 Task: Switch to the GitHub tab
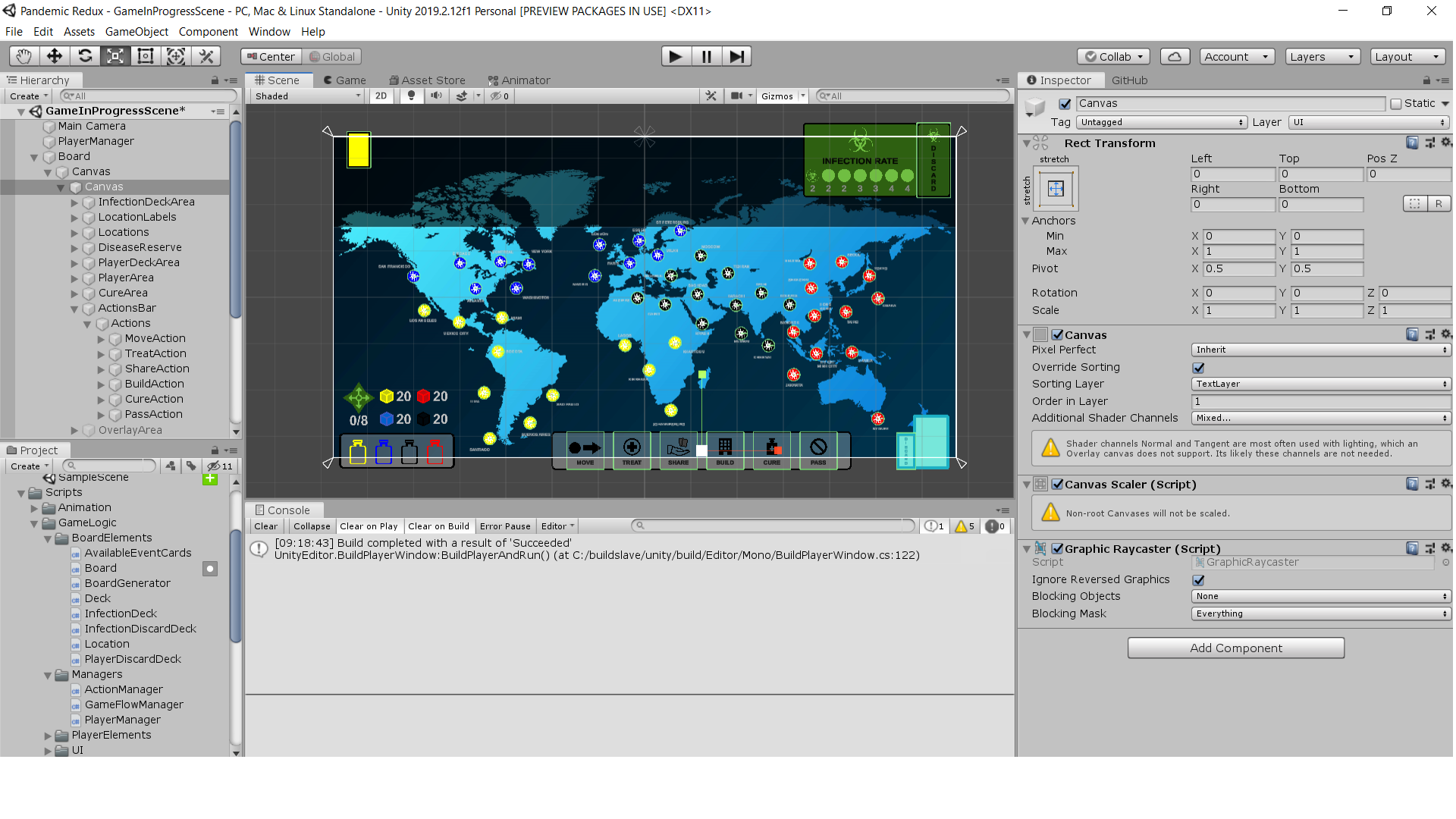[x=1129, y=80]
